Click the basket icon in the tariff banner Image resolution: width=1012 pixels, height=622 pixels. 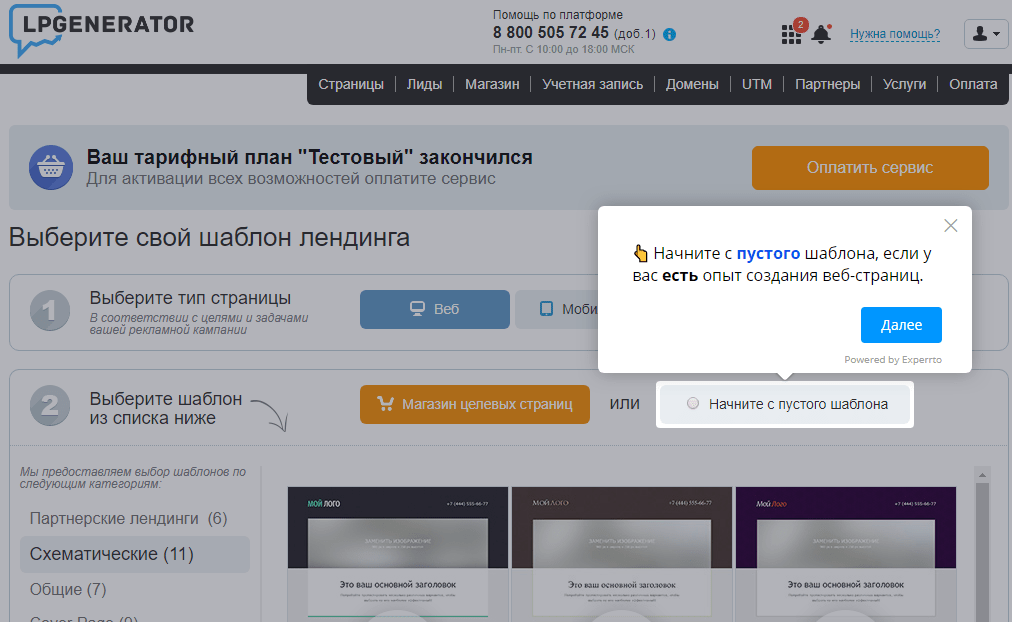point(49,167)
